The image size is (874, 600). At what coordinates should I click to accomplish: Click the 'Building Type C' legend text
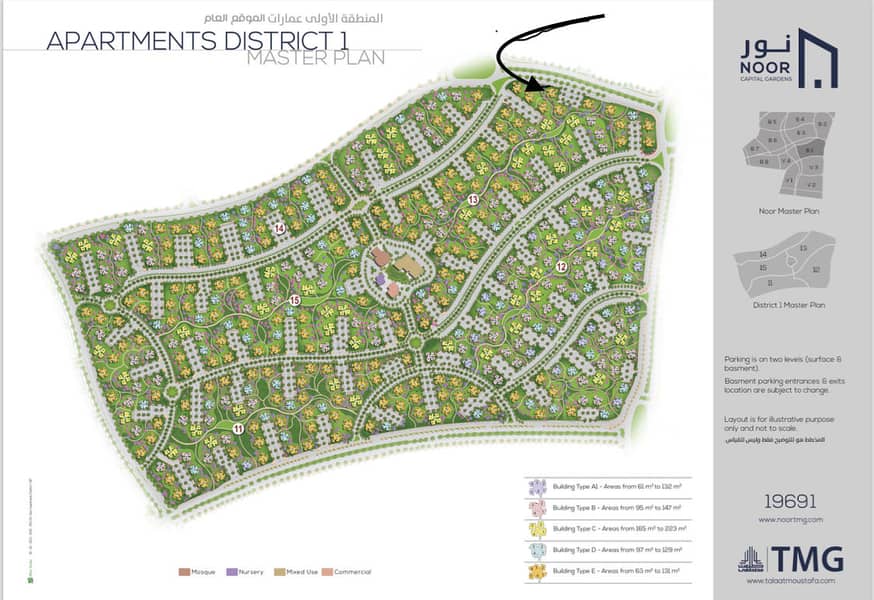[620, 529]
